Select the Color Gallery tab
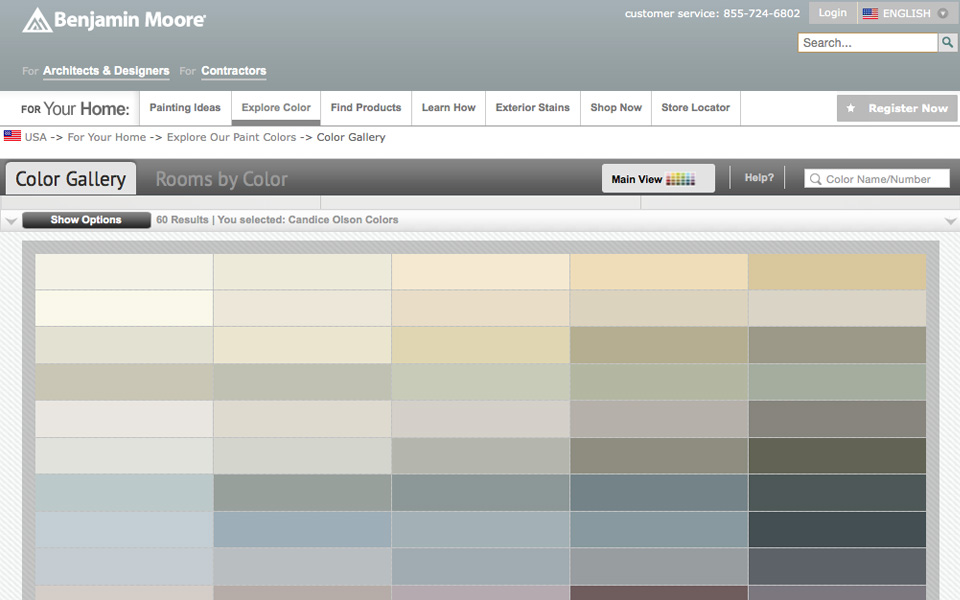 pyautogui.click(x=70, y=179)
